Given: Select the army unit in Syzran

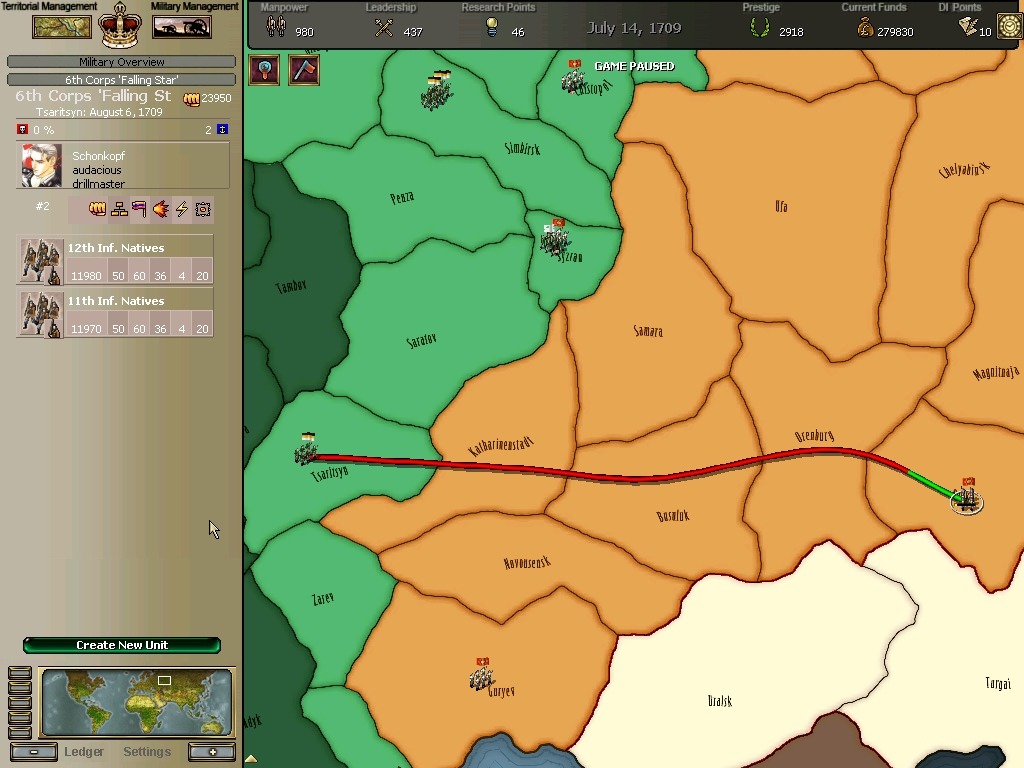Looking at the screenshot, I should [x=554, y=237].
